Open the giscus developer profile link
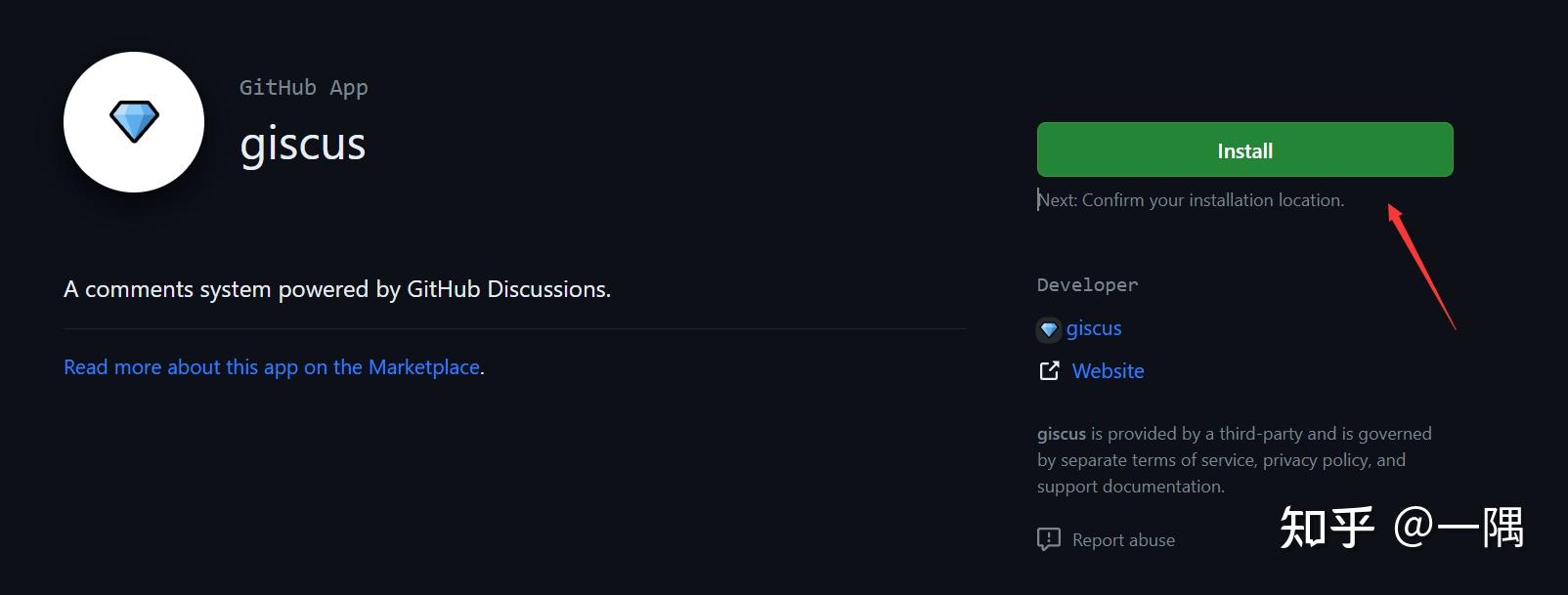This screenshot has width=1568, height=595. pyautogui.click(x=1094, y=328)
